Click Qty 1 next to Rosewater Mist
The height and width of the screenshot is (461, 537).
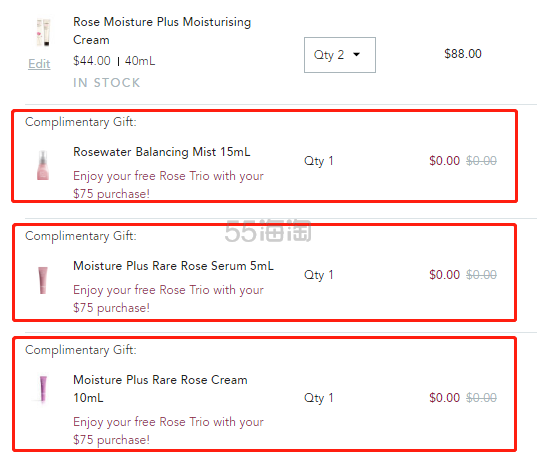pyautogui.click(x=319, y=161)
